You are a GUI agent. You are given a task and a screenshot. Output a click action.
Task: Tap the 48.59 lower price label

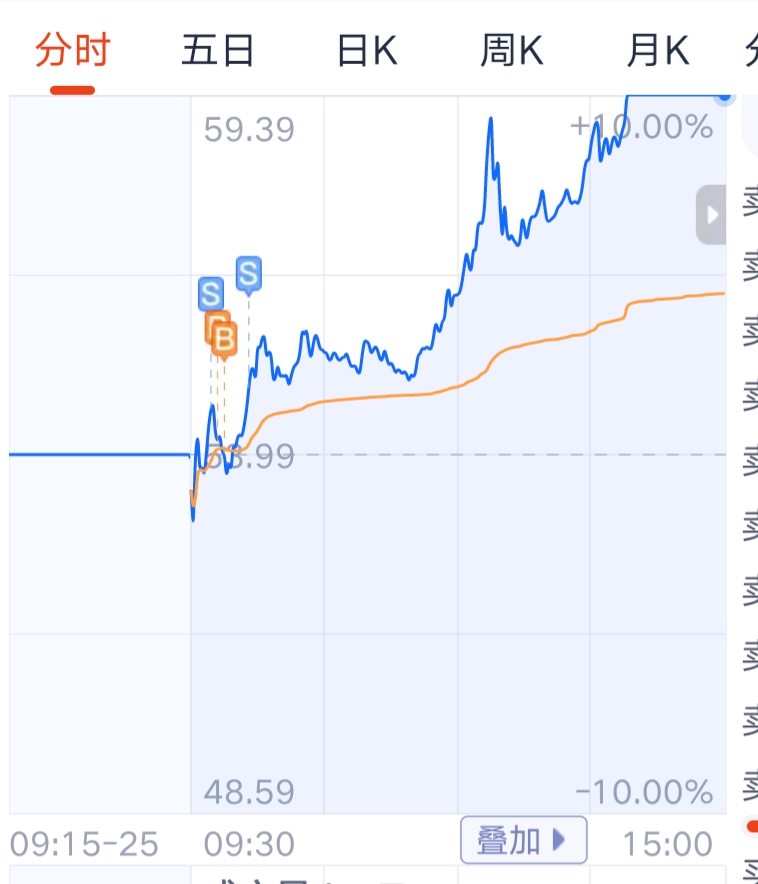(x=249, y=792)
